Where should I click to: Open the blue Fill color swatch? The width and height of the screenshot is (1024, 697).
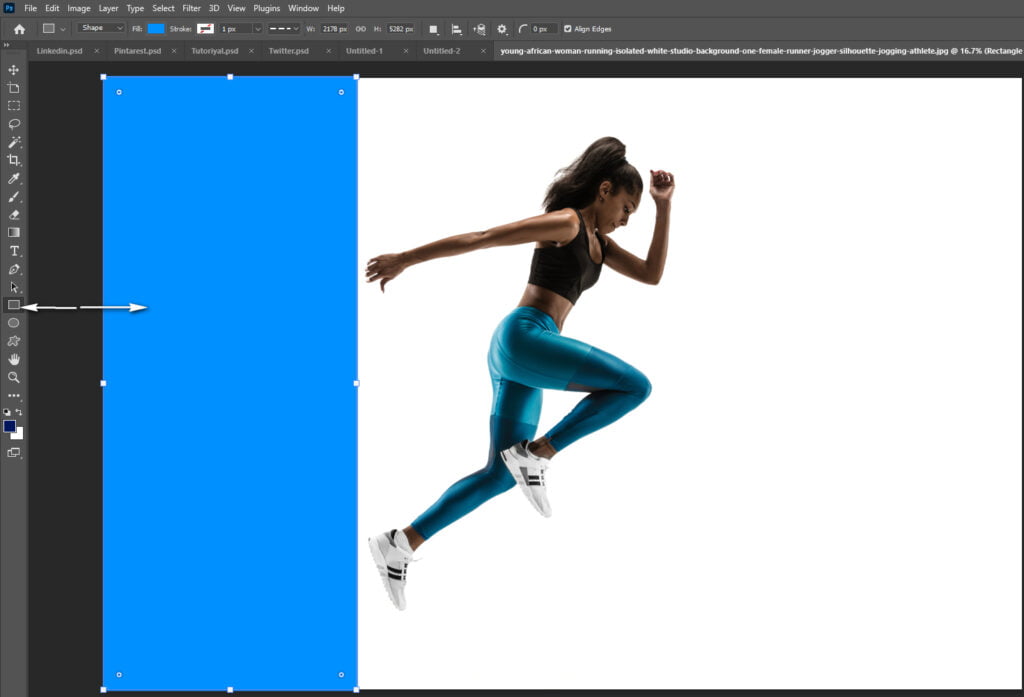[x=156, y=29]
